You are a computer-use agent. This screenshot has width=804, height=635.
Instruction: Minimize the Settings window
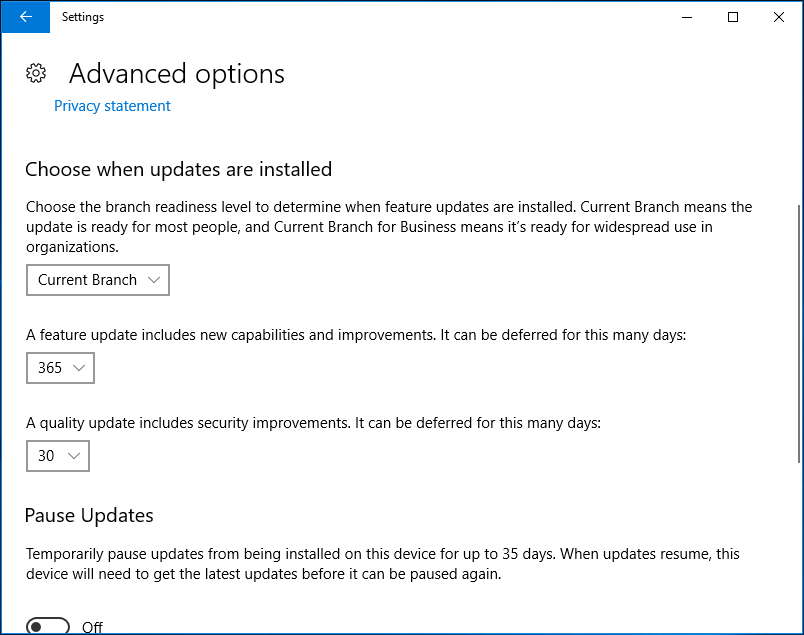687,17
